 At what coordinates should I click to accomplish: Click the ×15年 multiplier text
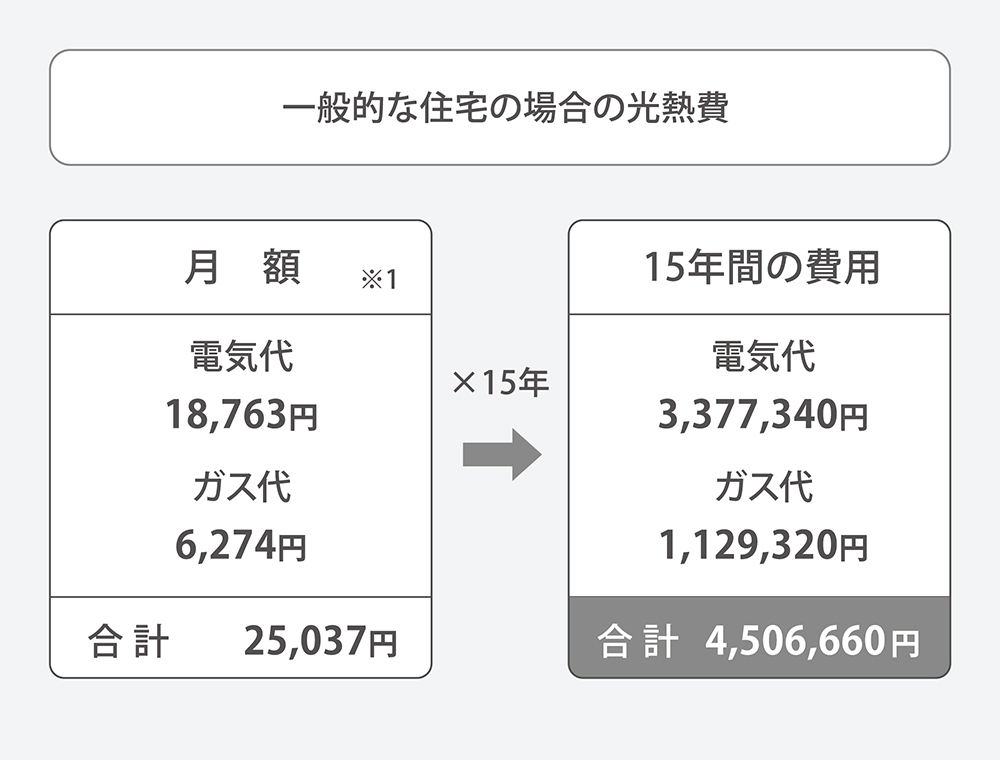point(501,384)
